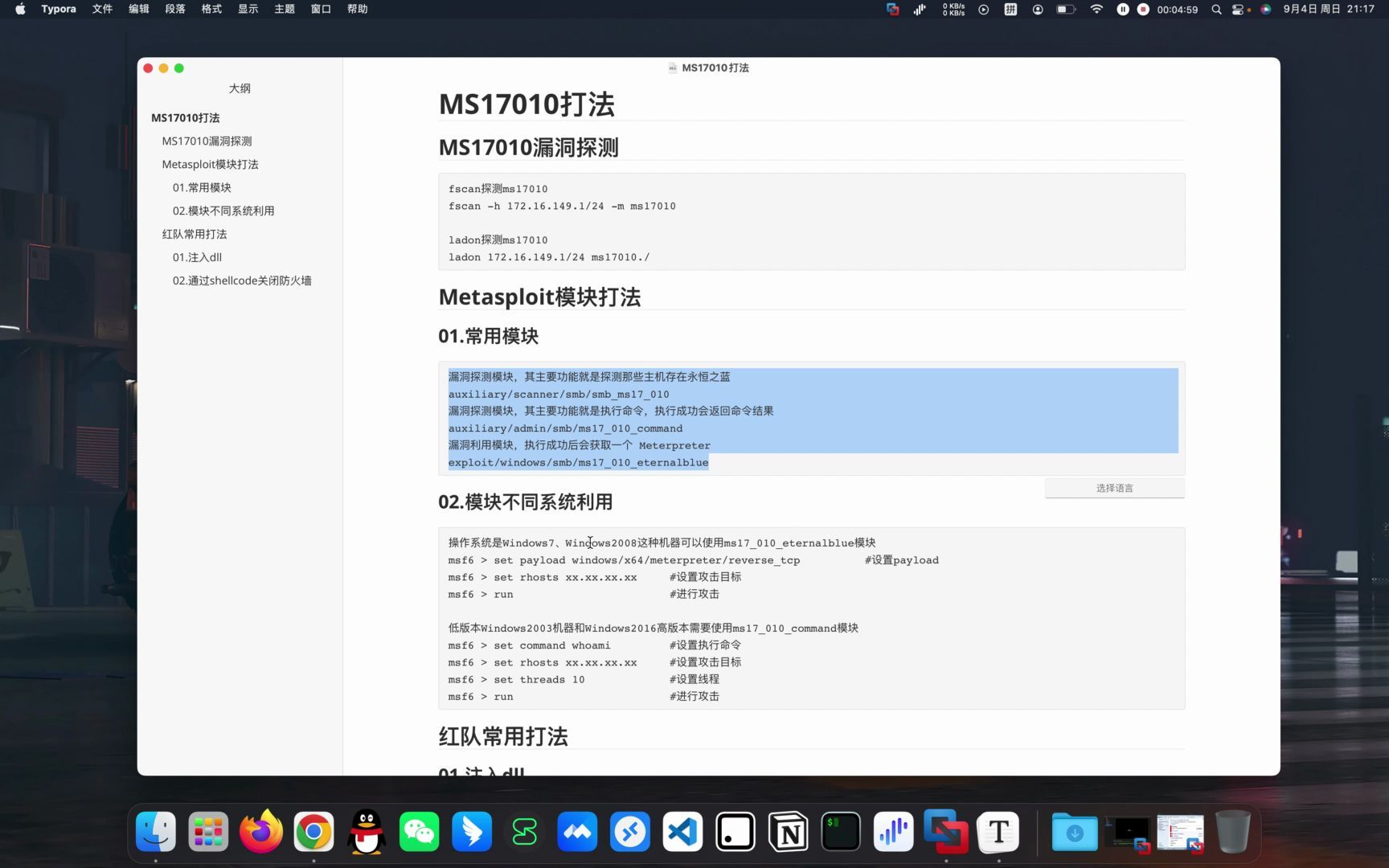Image resolution: width=1389 pixels, height=868 pixels.
Task: Open Microsoft Remote Desktop in dock
Action: tap(630, 832)
